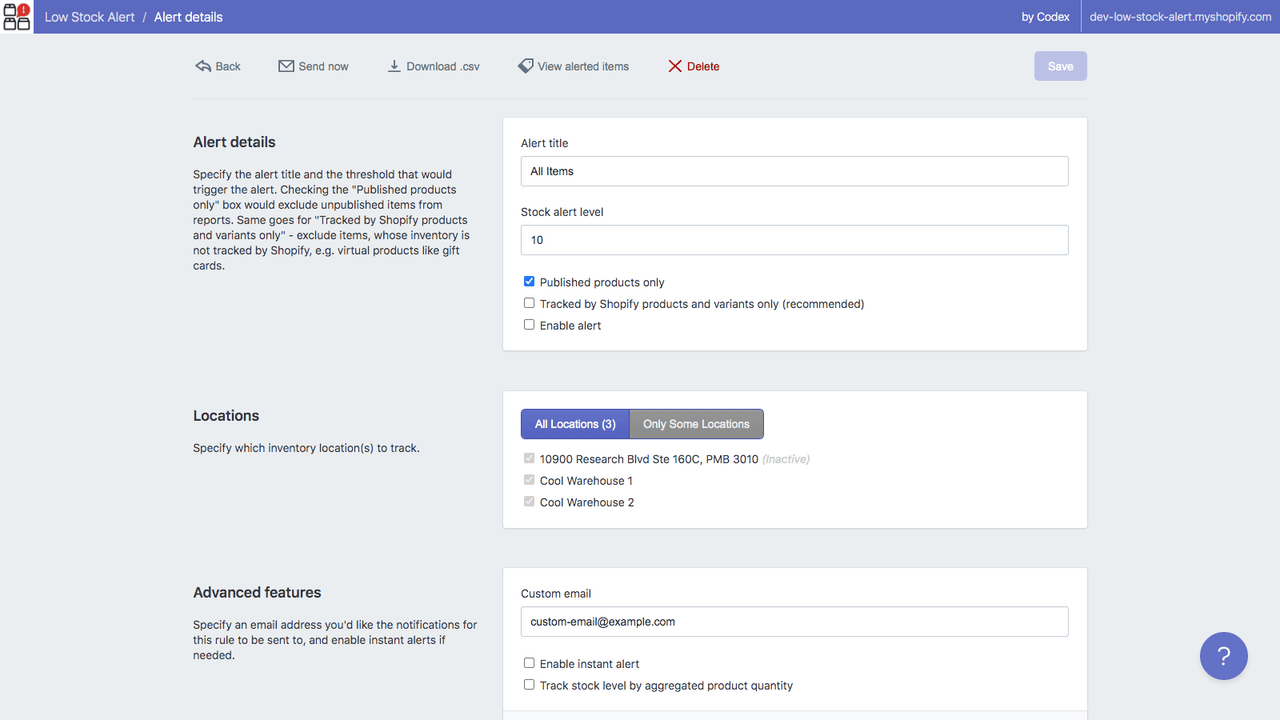Toggle the 10900 Research Blvd location checkbox
Viewport: 1280px width, 720px height.
[x=529, y=459]
